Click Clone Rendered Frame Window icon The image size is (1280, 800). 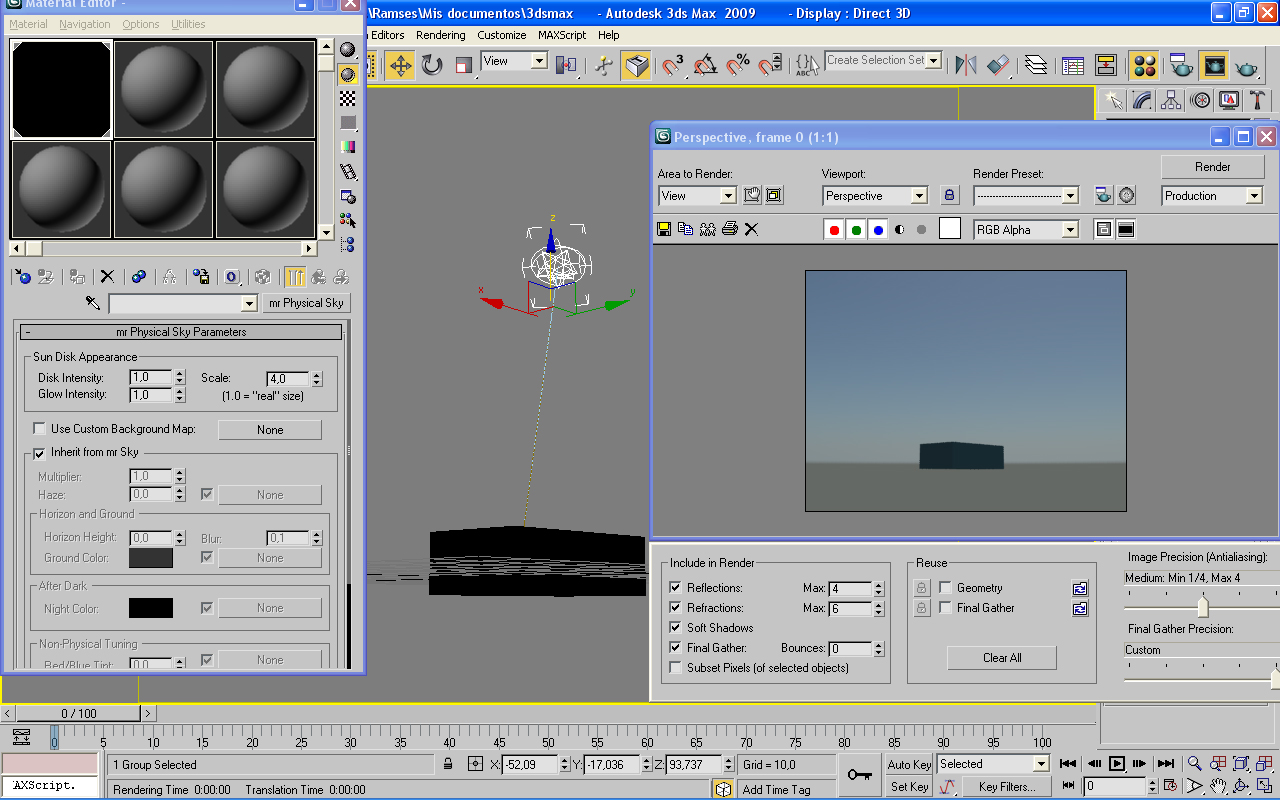pos(685,229)
